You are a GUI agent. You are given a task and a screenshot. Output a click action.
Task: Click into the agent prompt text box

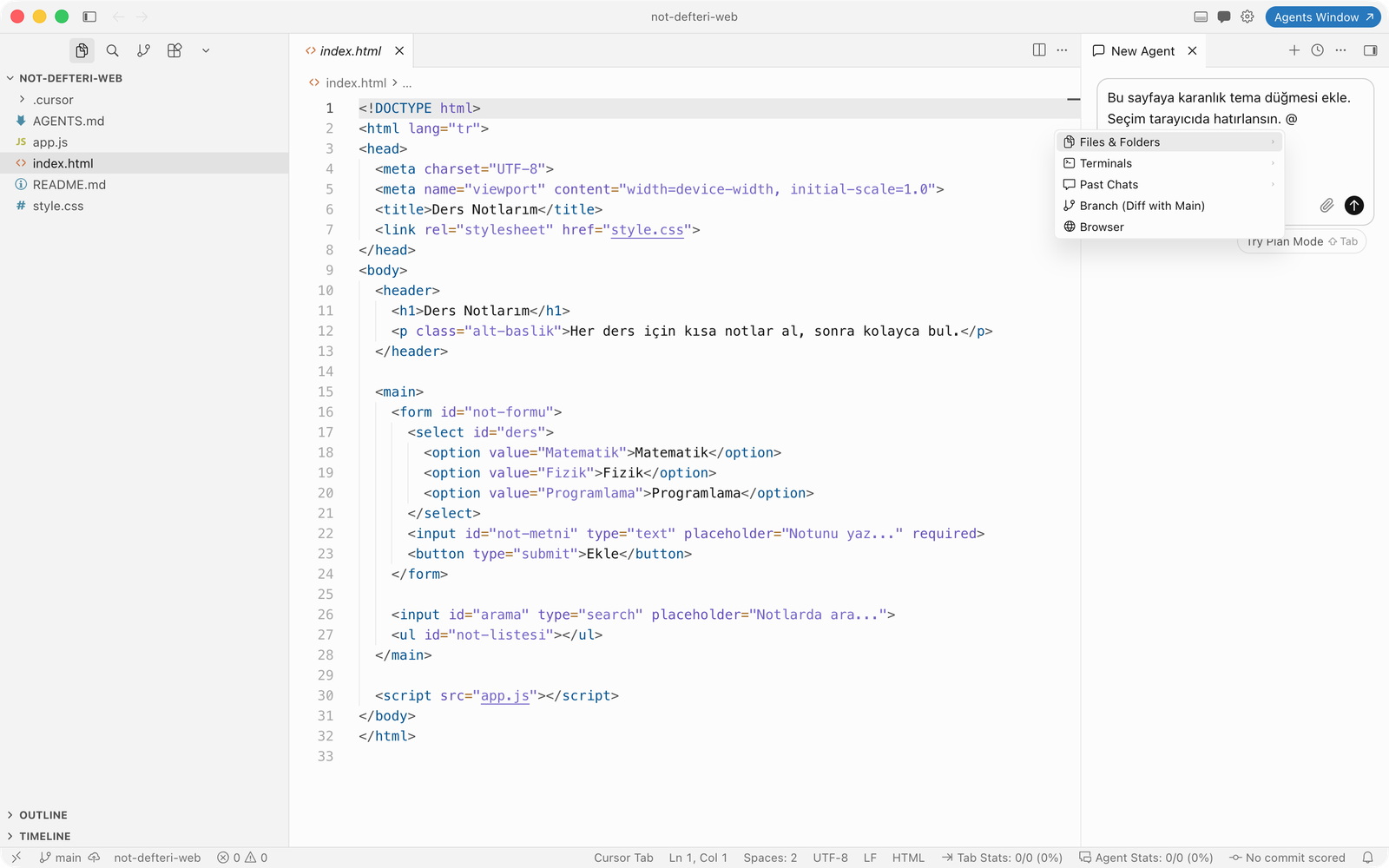pos(1234,108)
